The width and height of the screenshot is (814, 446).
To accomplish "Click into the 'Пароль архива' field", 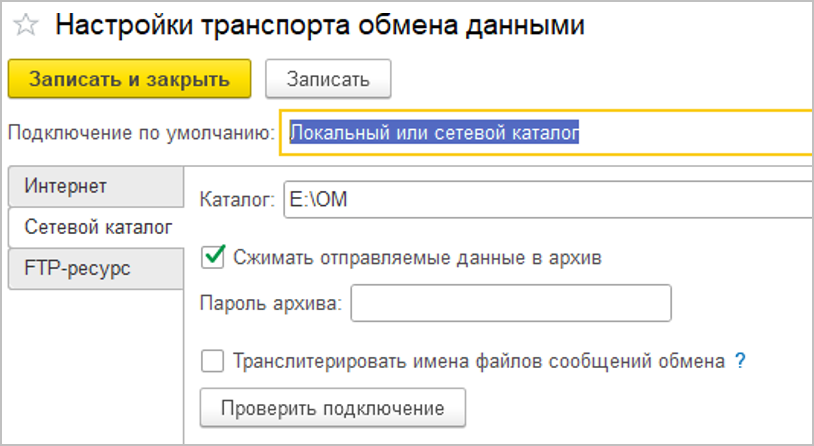I will pyautogui.click(x=510, y=304).
